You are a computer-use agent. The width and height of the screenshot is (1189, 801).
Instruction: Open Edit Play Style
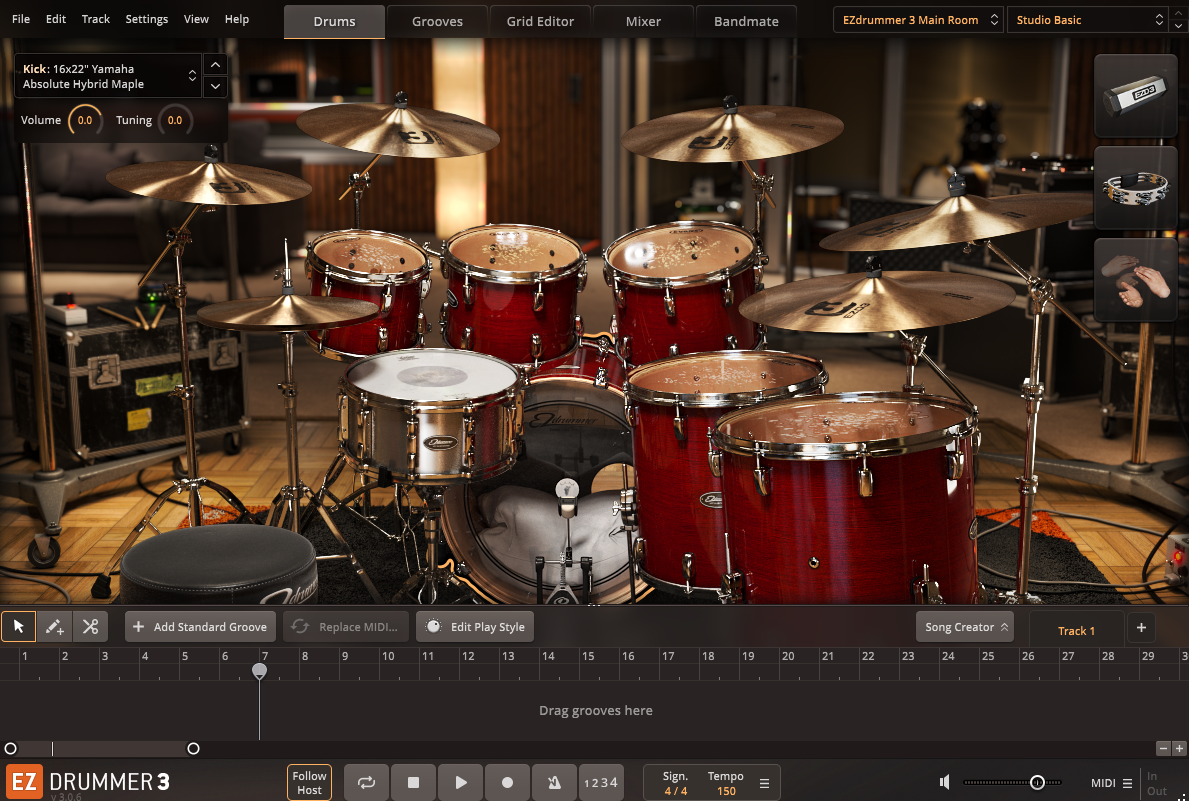[x=474, y=626]
